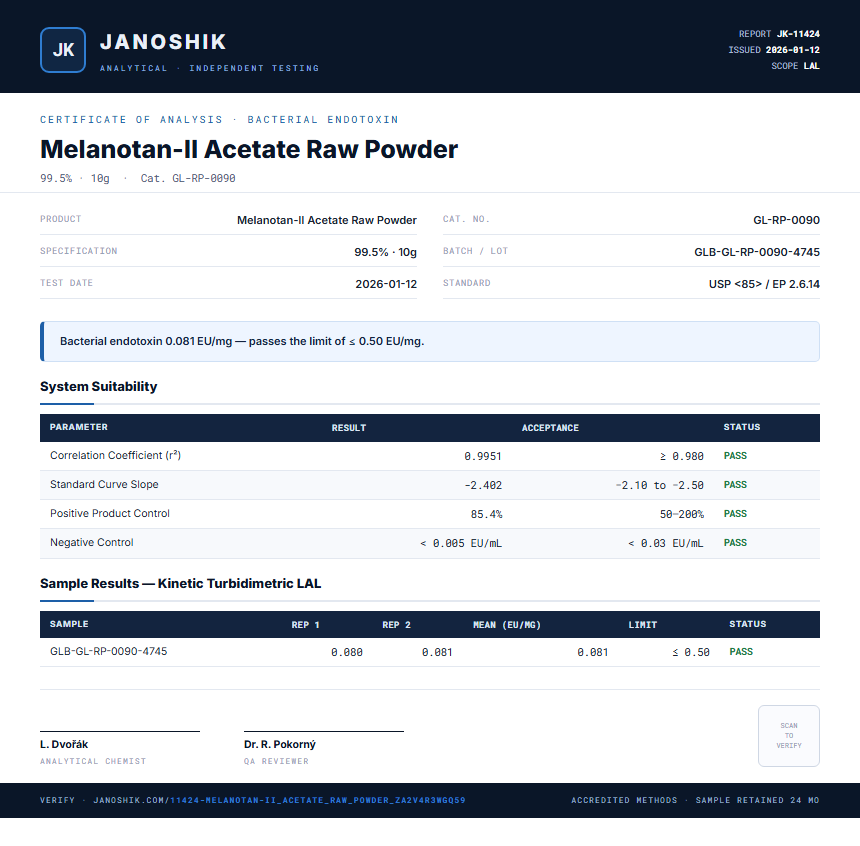860x846 pixels.
Task: Click the sample name GLB-GL-RP-0090-4745 in results table
Action: 109,651
